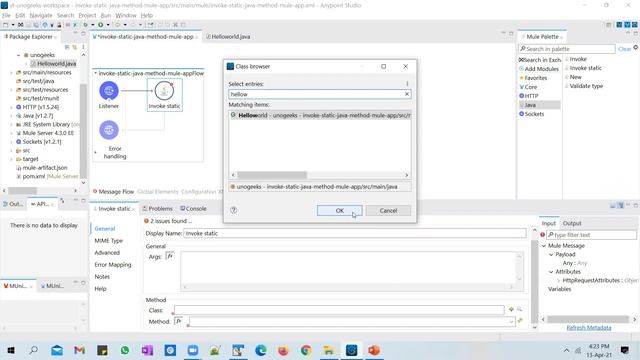Toggle the fx expression button for Method

click(x=178, y=321)
